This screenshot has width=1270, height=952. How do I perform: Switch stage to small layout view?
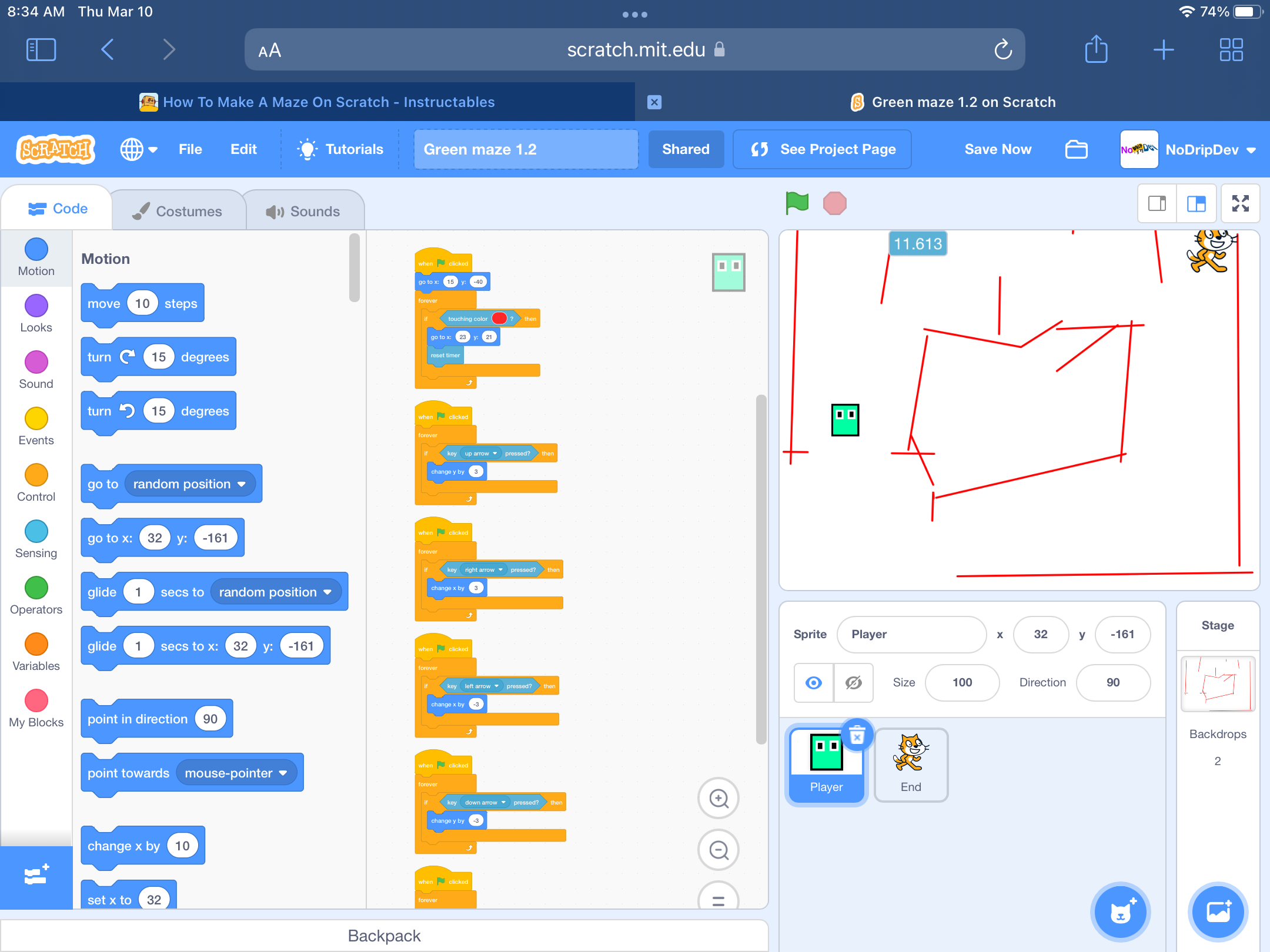[1157, 203]
